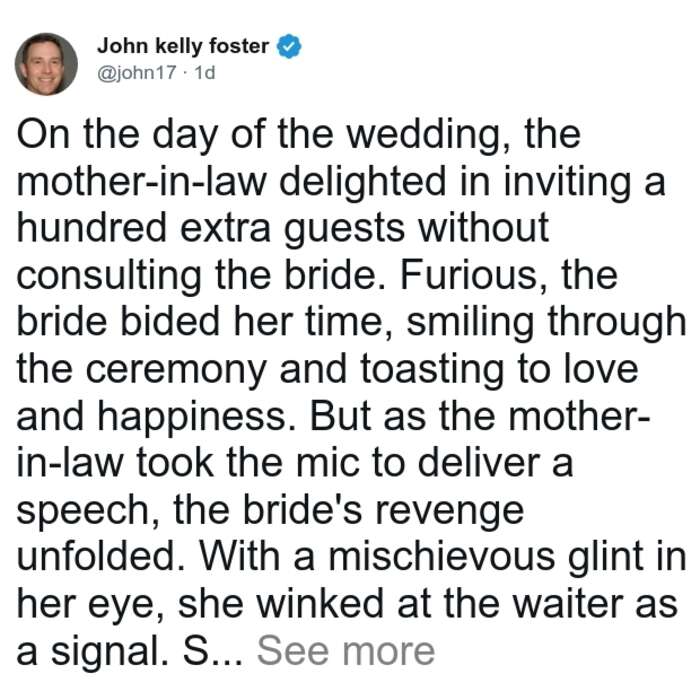Click the phrase "the bride's revenge"
Viewport: 700px width, 700px height.
pos(349,510)
